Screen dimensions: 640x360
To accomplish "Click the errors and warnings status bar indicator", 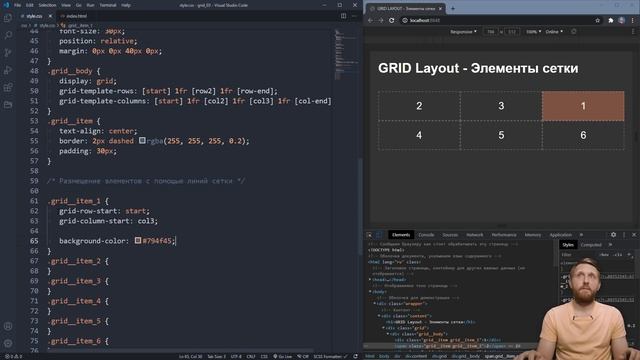I will [13, 356].
